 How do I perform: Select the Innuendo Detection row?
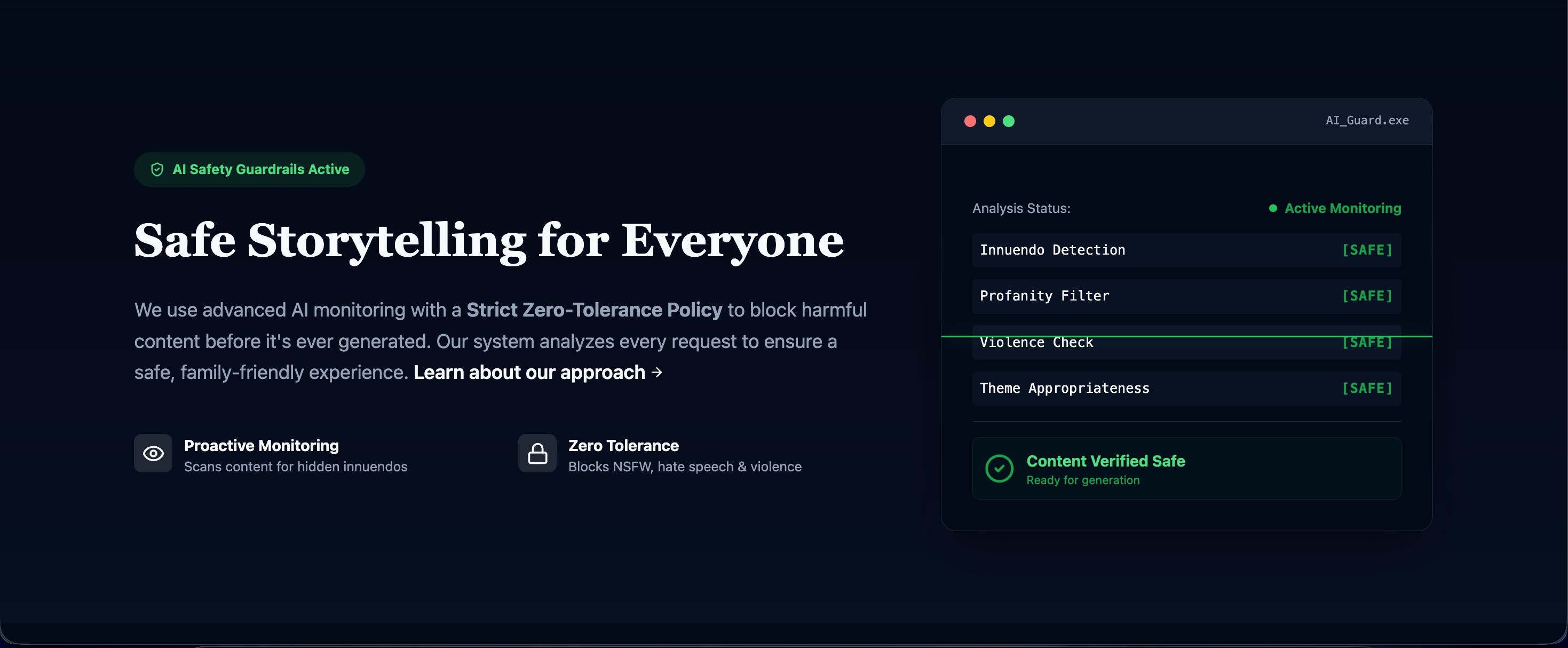point(1186,250)
